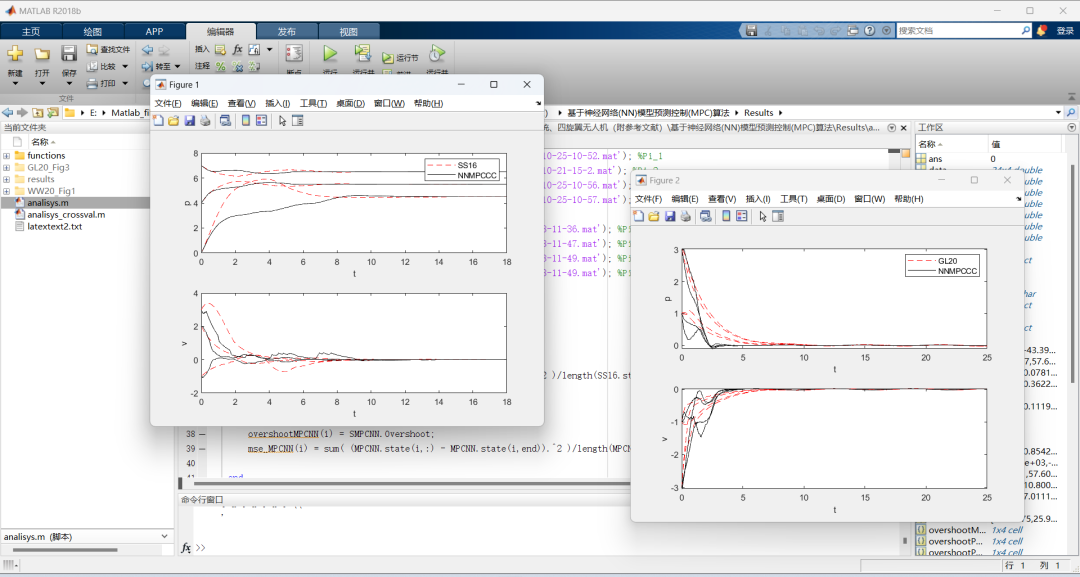Click the notification bell icon

tap(1041, 30)
